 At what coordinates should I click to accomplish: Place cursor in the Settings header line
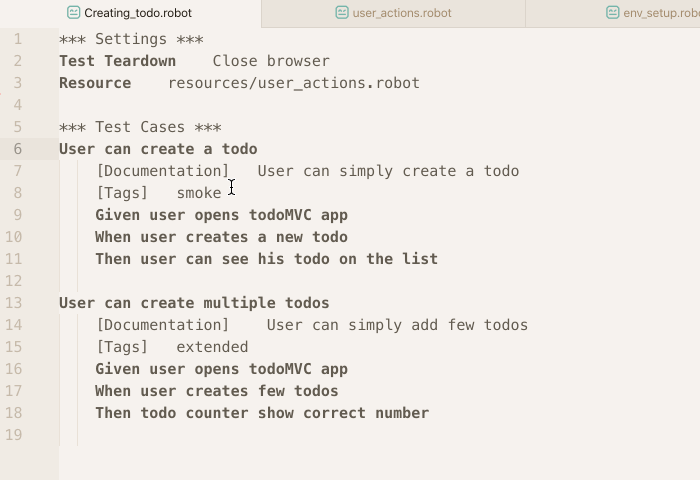tap(131, 39)
